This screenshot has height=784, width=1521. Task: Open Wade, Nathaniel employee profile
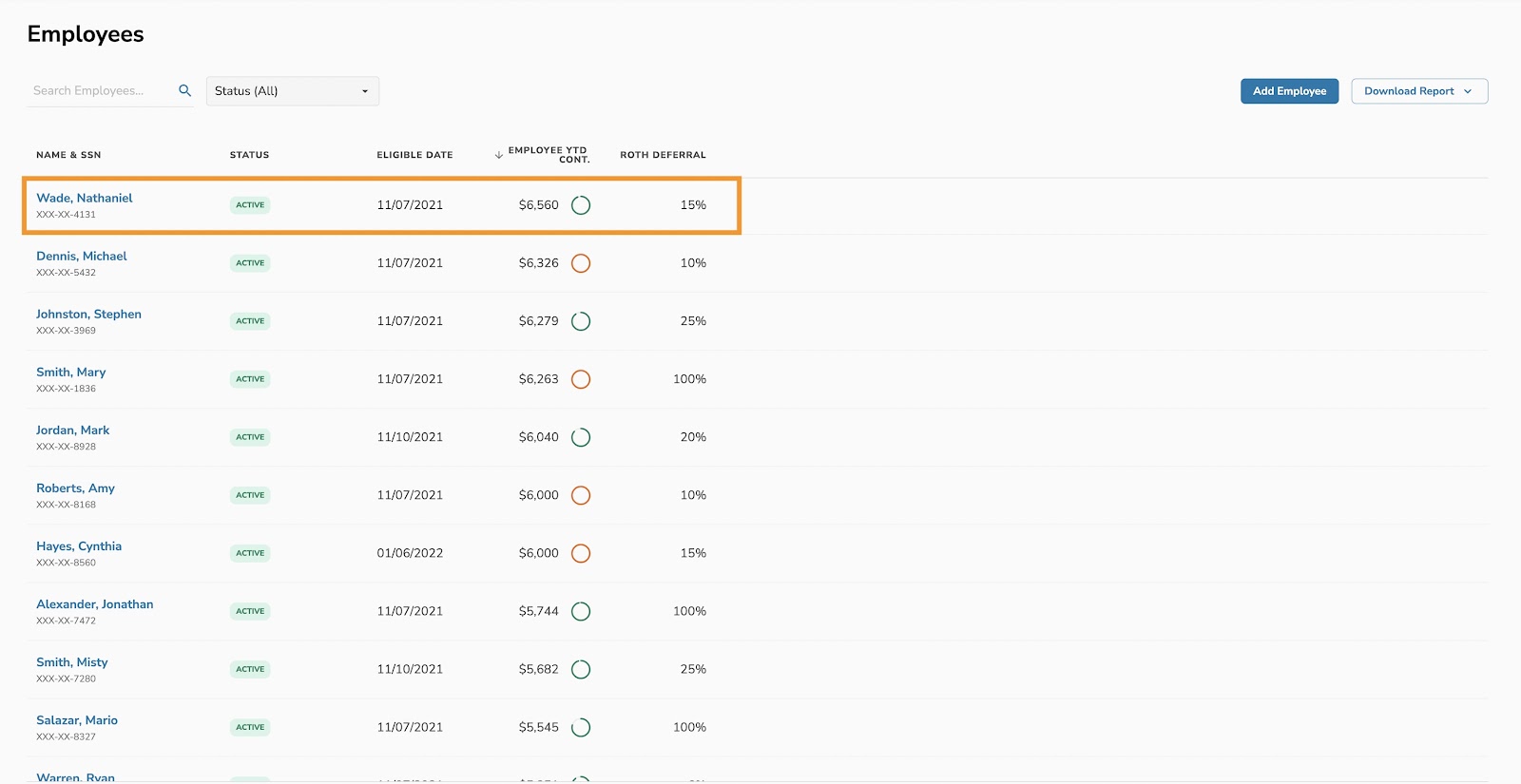click(x=85, y=198)
